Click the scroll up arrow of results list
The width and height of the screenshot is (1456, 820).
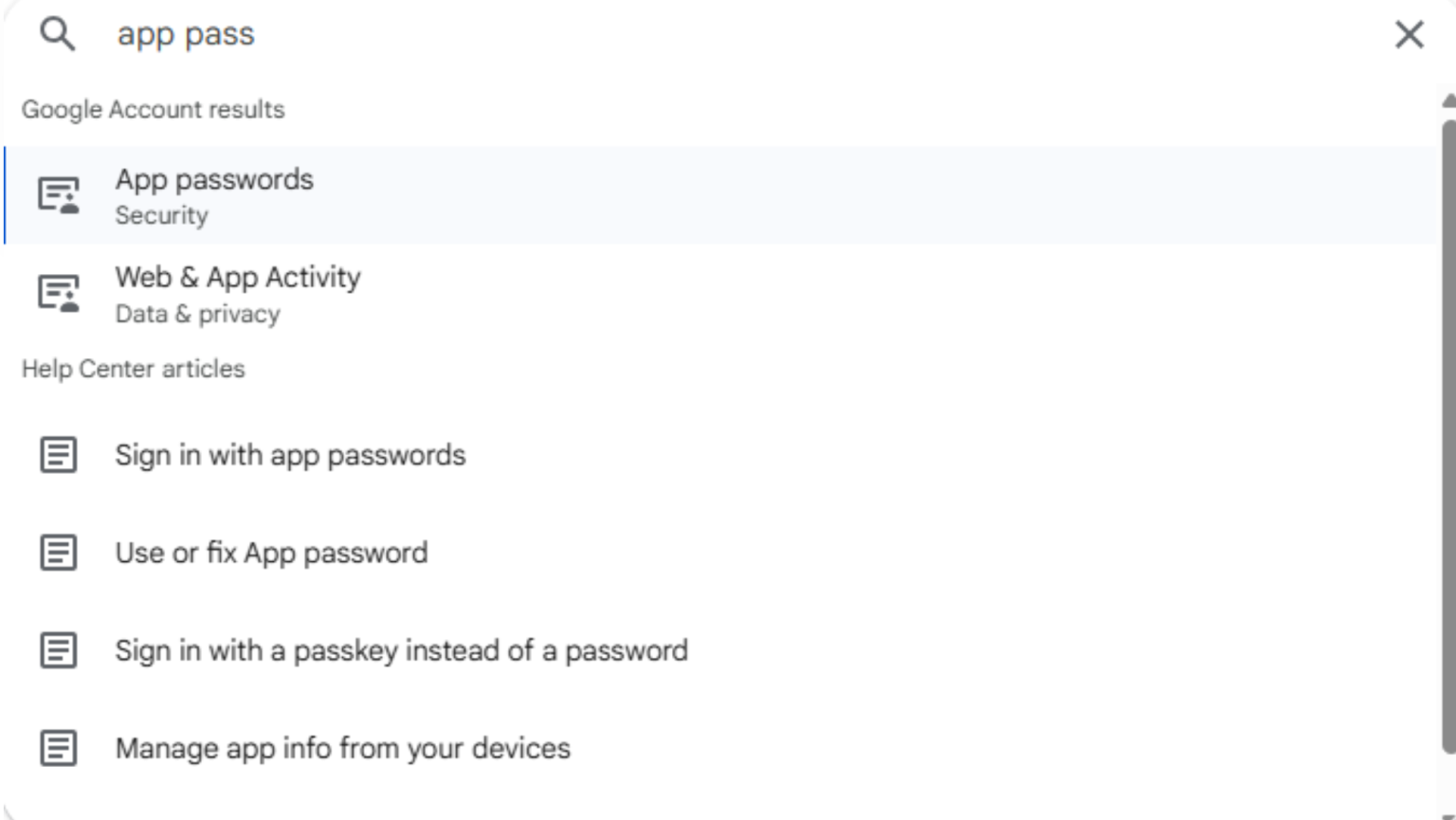pyautogui.click(x=1448, y=100)
